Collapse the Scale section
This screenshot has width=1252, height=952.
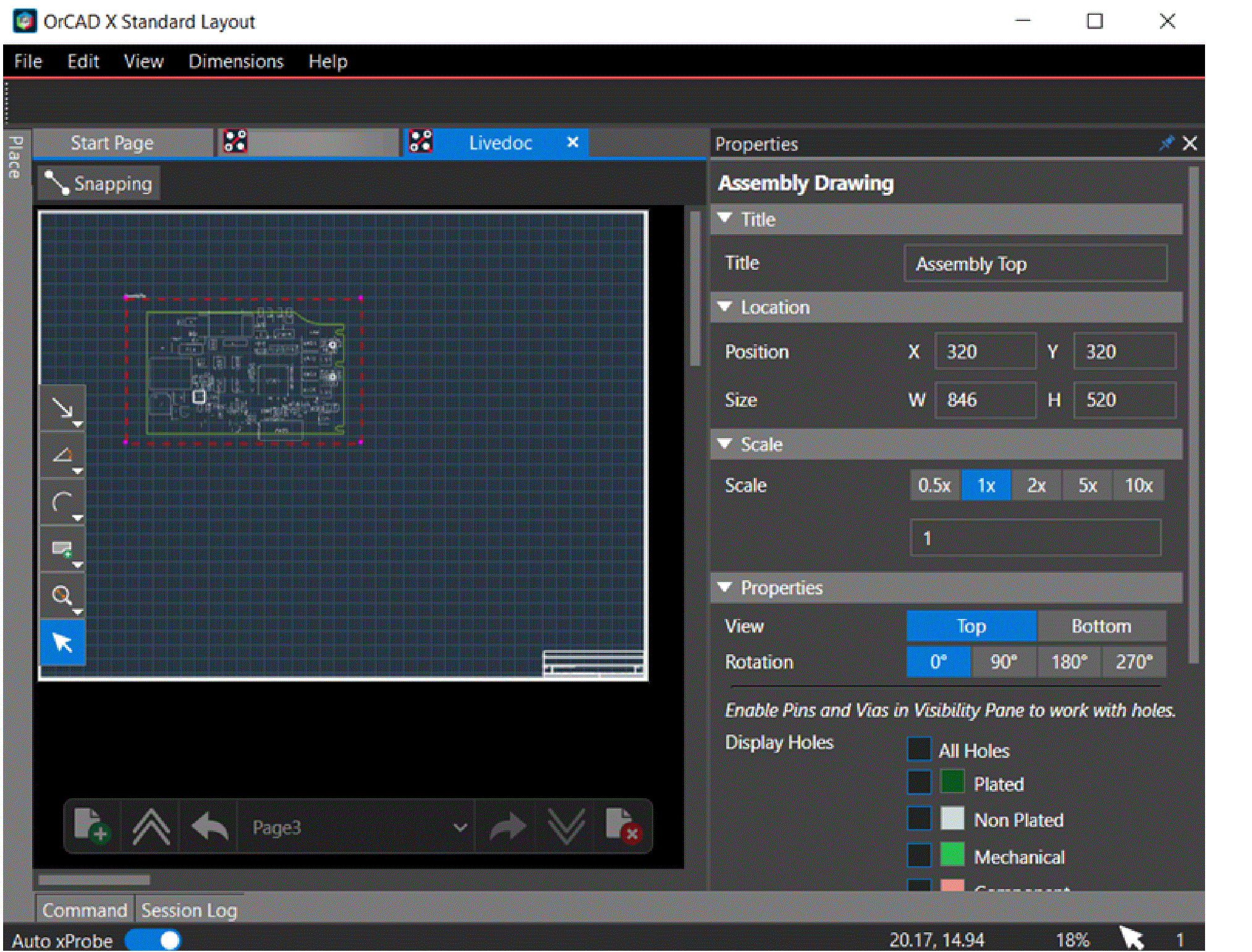(x=725, y=443)
